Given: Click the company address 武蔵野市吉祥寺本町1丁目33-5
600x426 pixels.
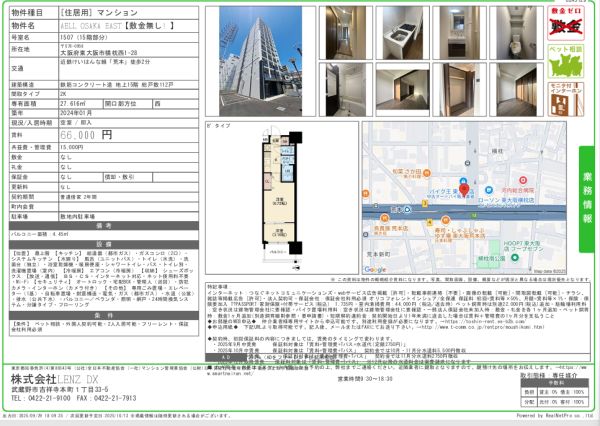Looking at the screenshot, I should pyautogui.click(x=60, y=390).
